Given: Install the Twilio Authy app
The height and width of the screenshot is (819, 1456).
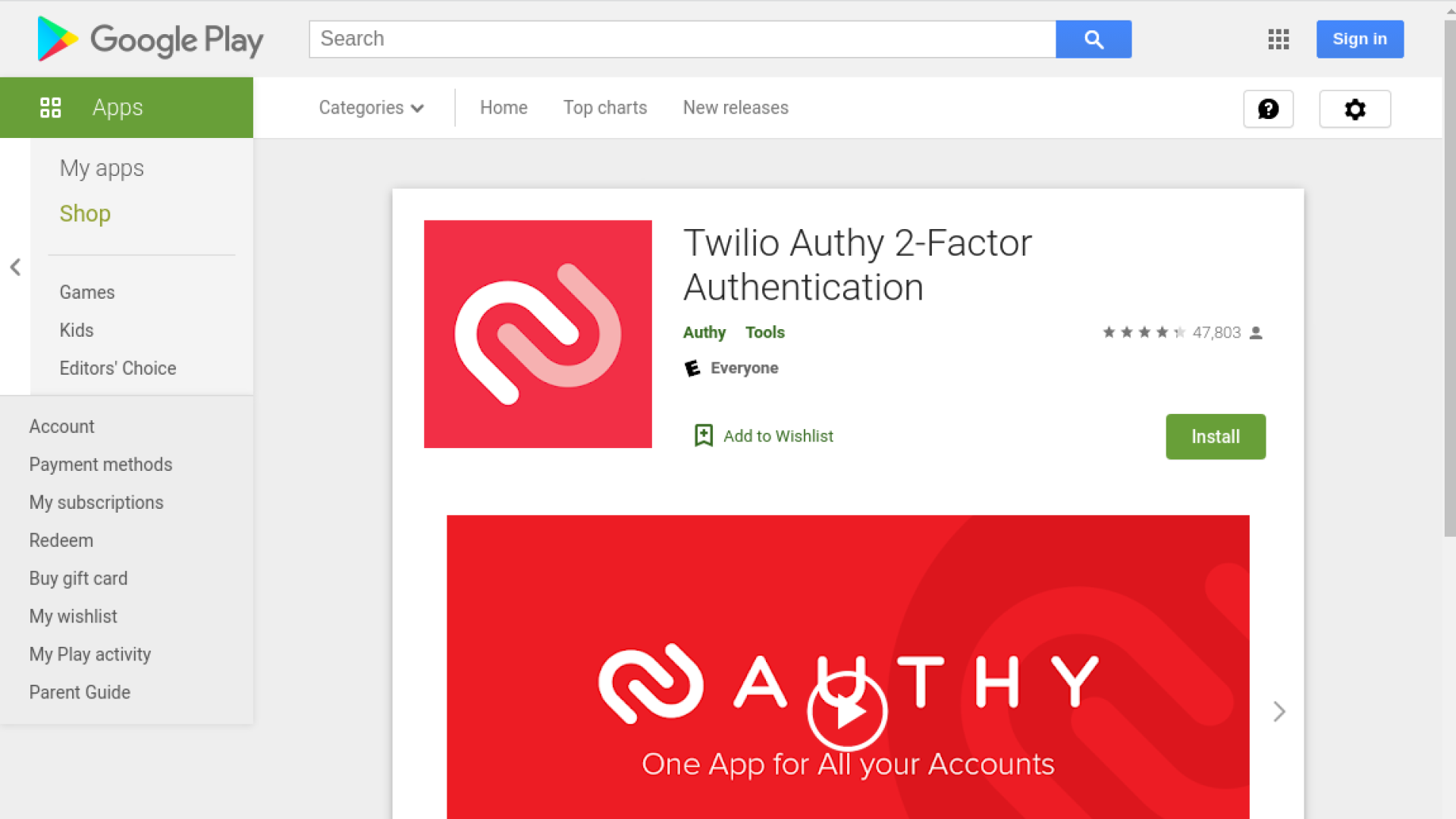Looking at the screenshot, I should [1215, 436].
